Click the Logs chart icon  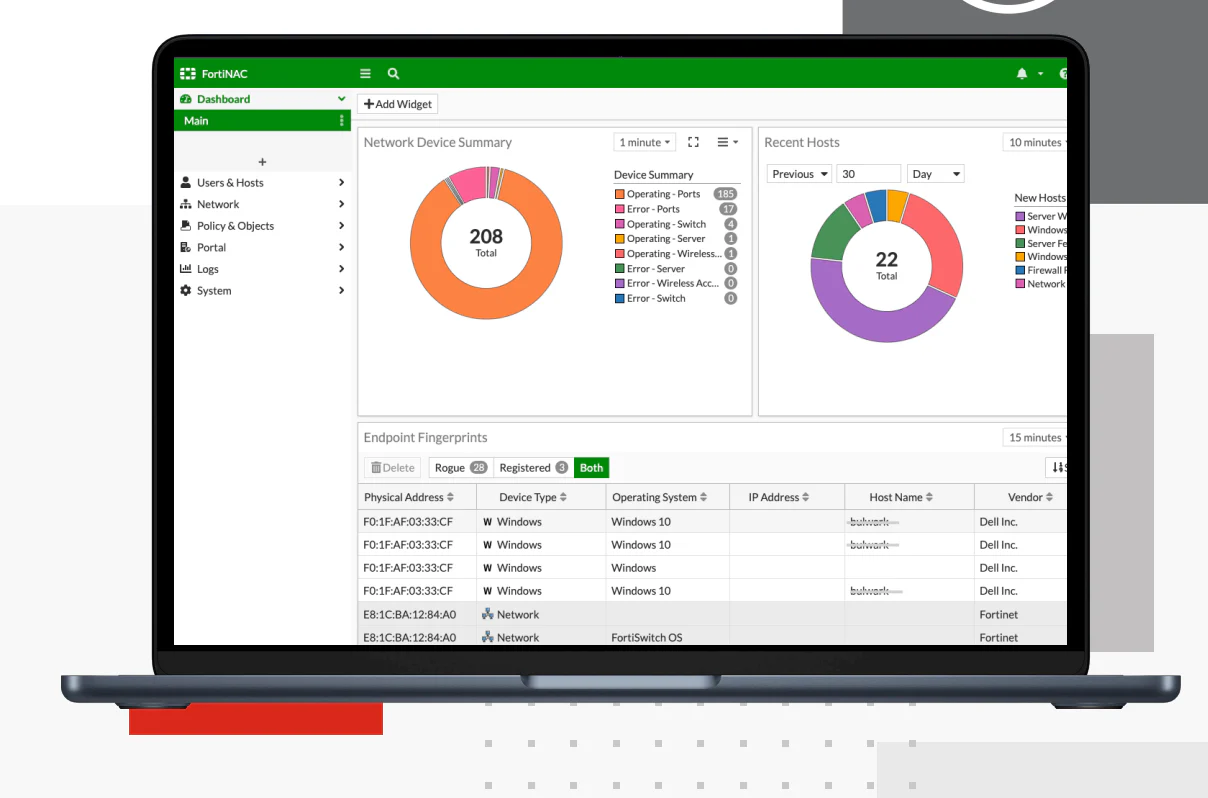pos(186,269)
